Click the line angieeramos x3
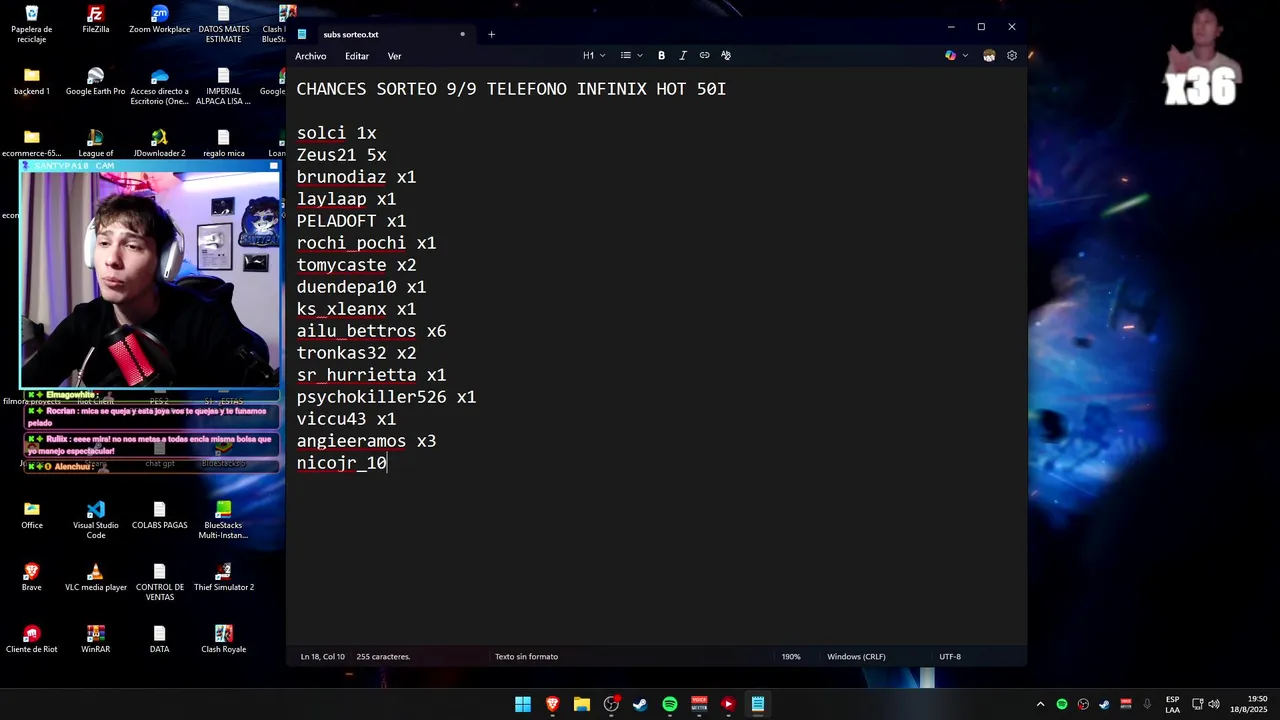This screenshot has height=720, width=1280. pos(366,441)
